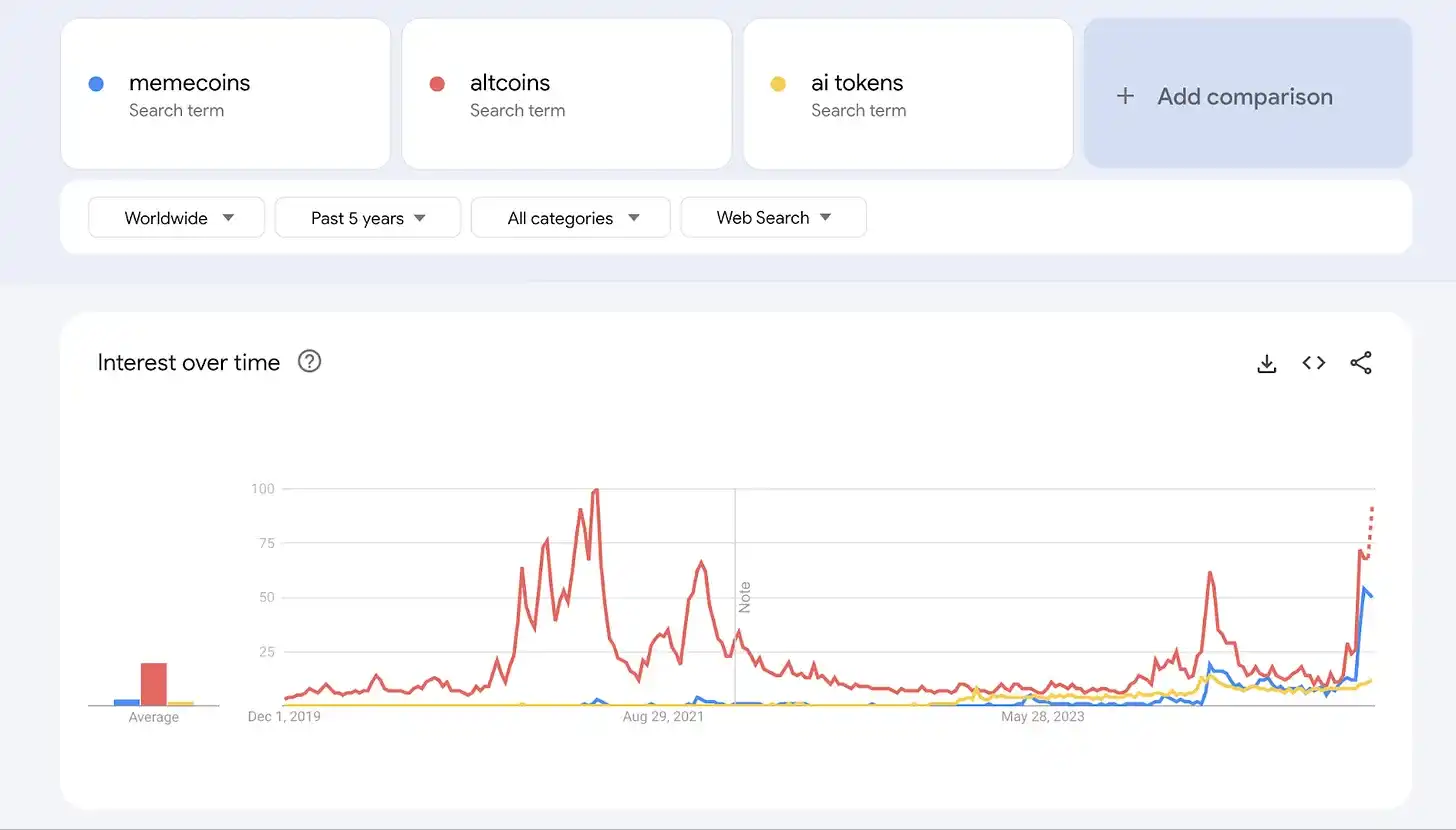Expand the Past 5 years dropdown
This screenshot has width=1456, height=830.
(367, 218)
